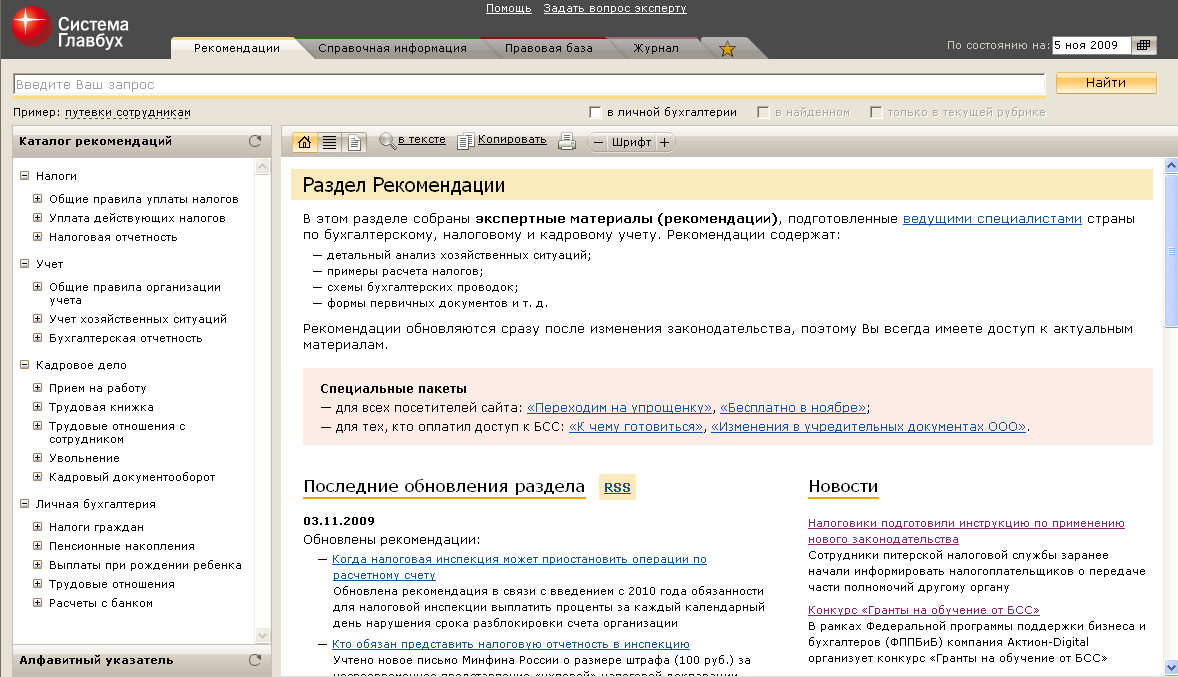Image resolution: width=1178 pixels, height=677 pixels.
Task: Click the copy documents icon
Action: [x=465, y=141]
